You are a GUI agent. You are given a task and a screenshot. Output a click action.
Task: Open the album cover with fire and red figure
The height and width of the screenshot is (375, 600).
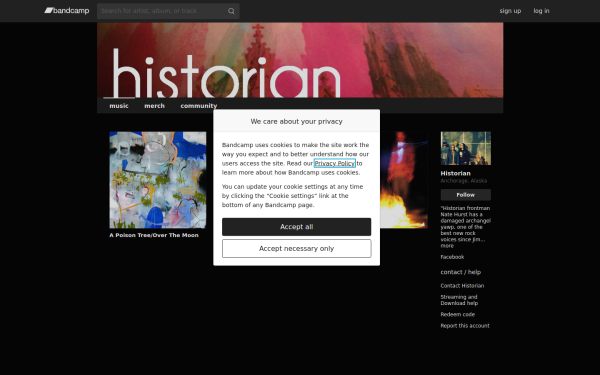[404, 180]
